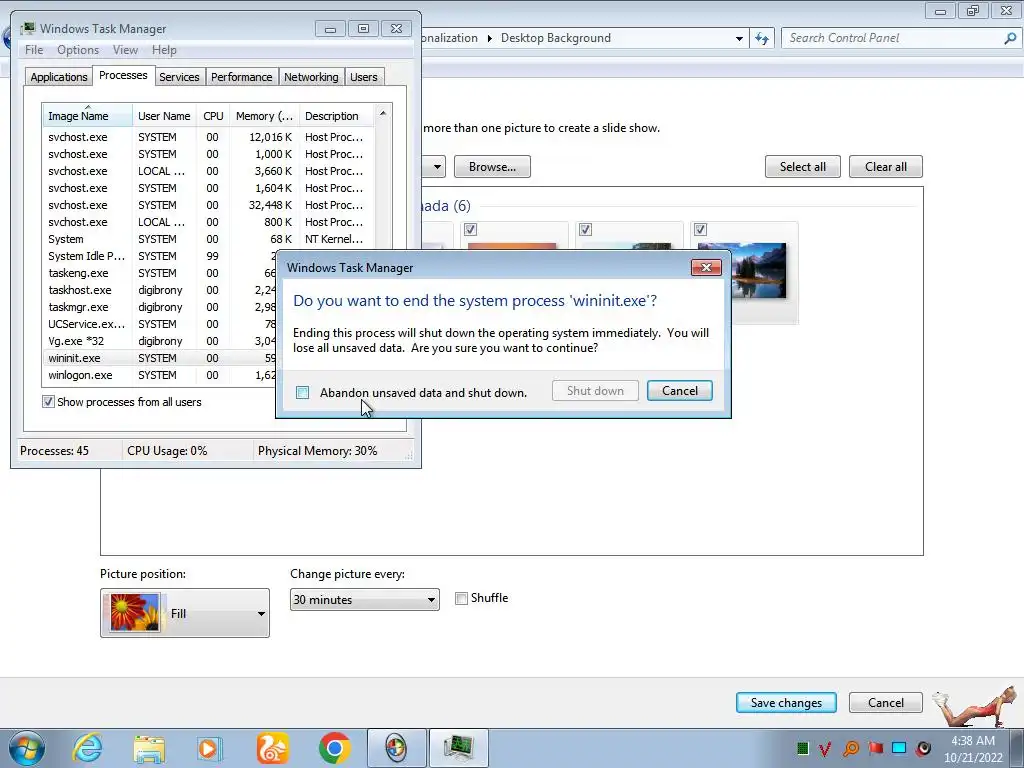Open Windows Media Player taskbar icon
Screen dimensions: 1024x768
click(210, 748)
